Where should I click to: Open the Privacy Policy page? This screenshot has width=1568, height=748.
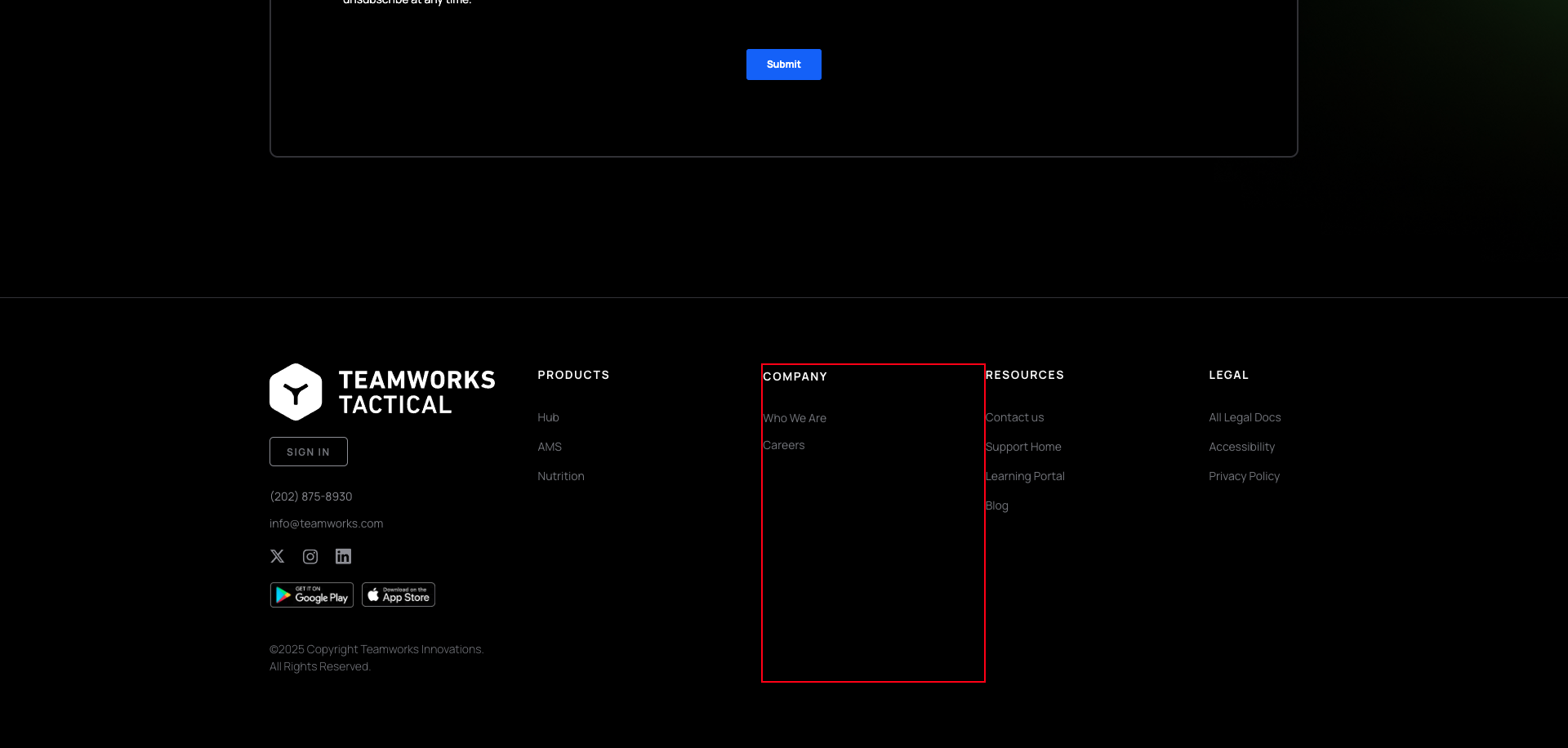point(1244,476)
